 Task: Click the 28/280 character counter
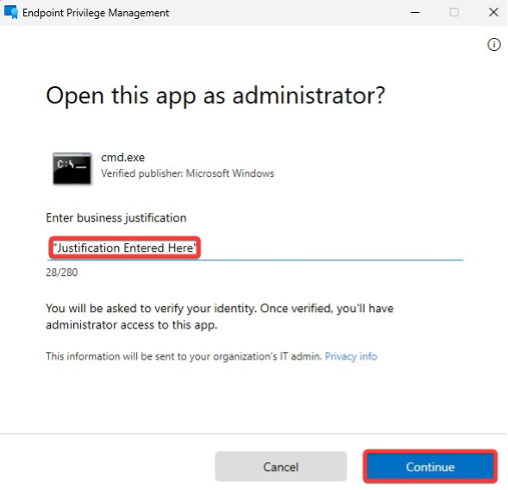point(62,272)
